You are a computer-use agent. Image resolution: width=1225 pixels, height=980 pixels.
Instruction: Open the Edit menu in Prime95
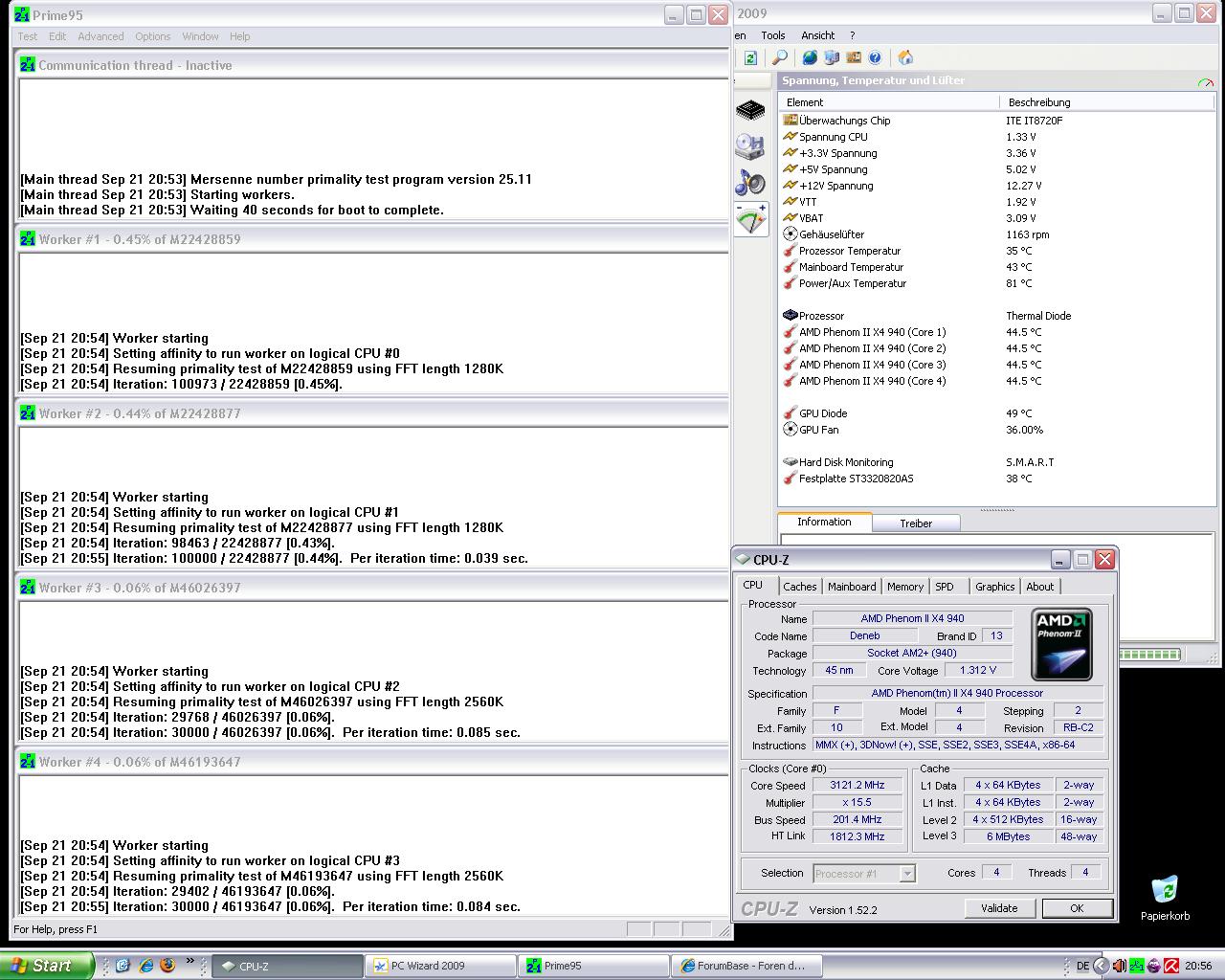coord(57,36)
